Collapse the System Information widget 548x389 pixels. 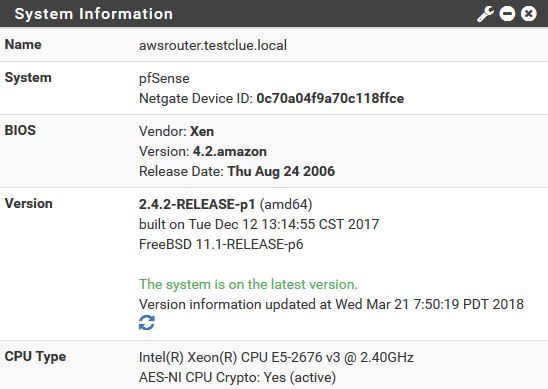pos(507,14)
